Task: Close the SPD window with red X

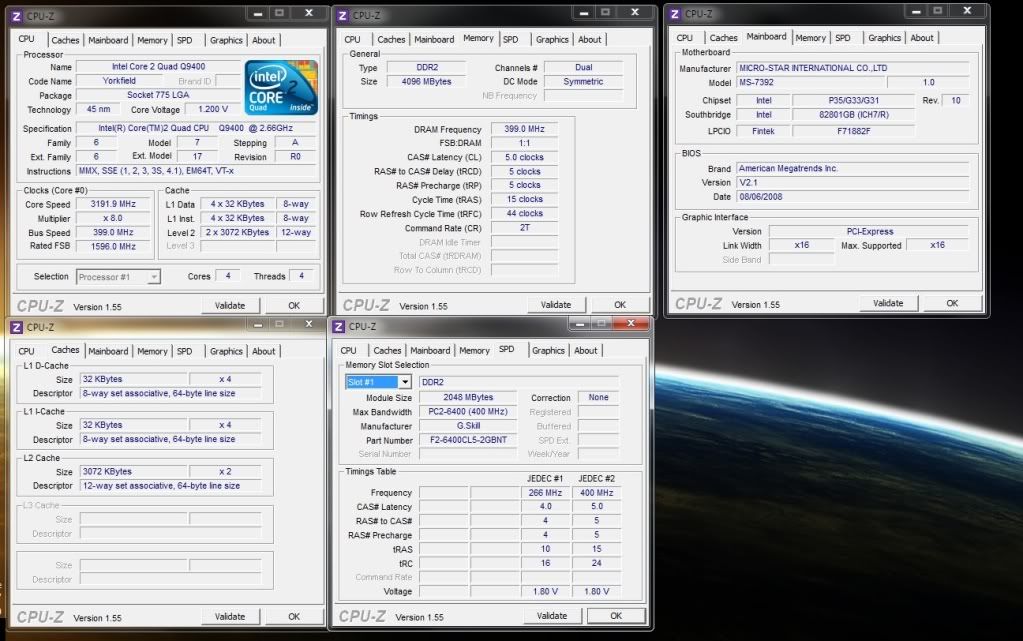Action: pyautogui.click(x=632, y=324)
